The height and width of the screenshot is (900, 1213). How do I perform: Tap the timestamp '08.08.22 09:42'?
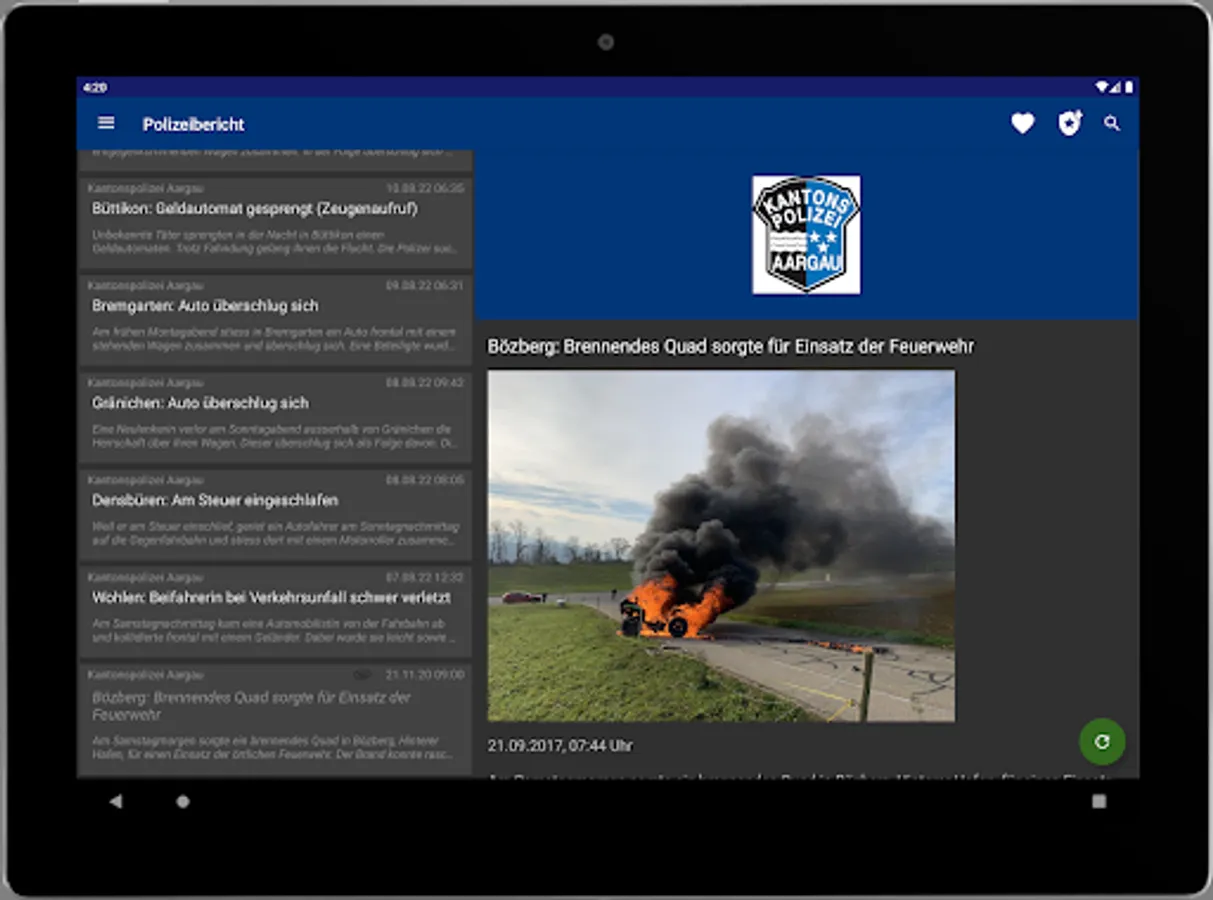(425, 382)
